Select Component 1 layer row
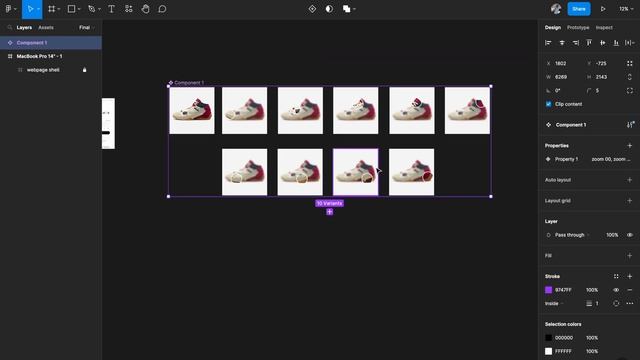This screenshot has height=360, width=640. tap(51, 43)
